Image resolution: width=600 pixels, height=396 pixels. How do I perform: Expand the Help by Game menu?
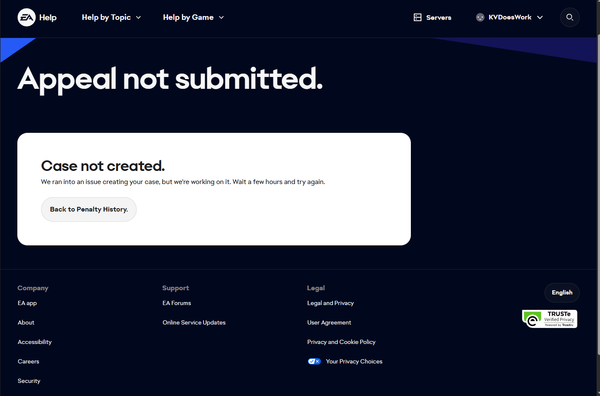click(x=193, y=17)
